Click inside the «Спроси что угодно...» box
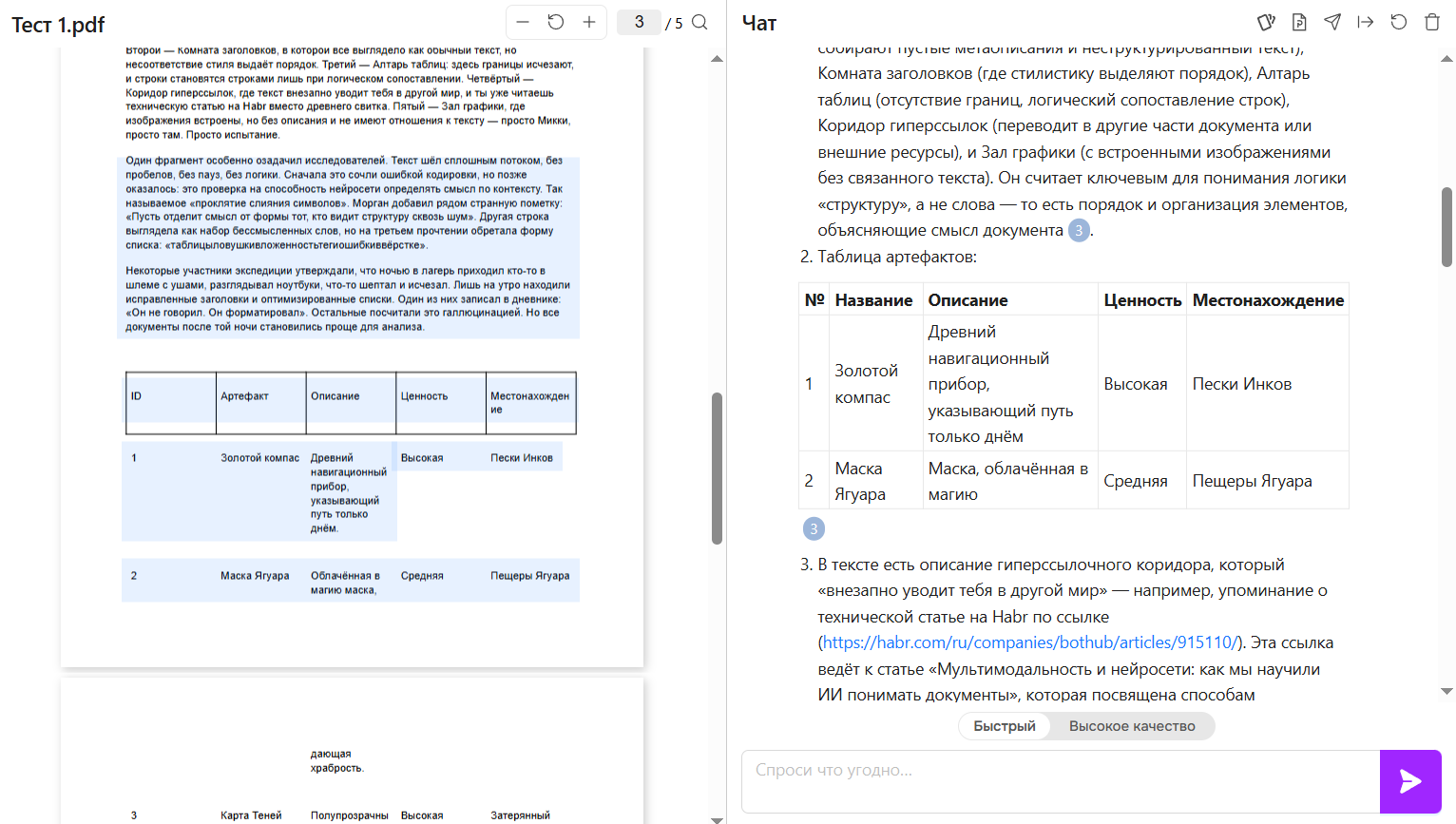The height and width of the screenshot is (824, 1456). coord(1045,781)
